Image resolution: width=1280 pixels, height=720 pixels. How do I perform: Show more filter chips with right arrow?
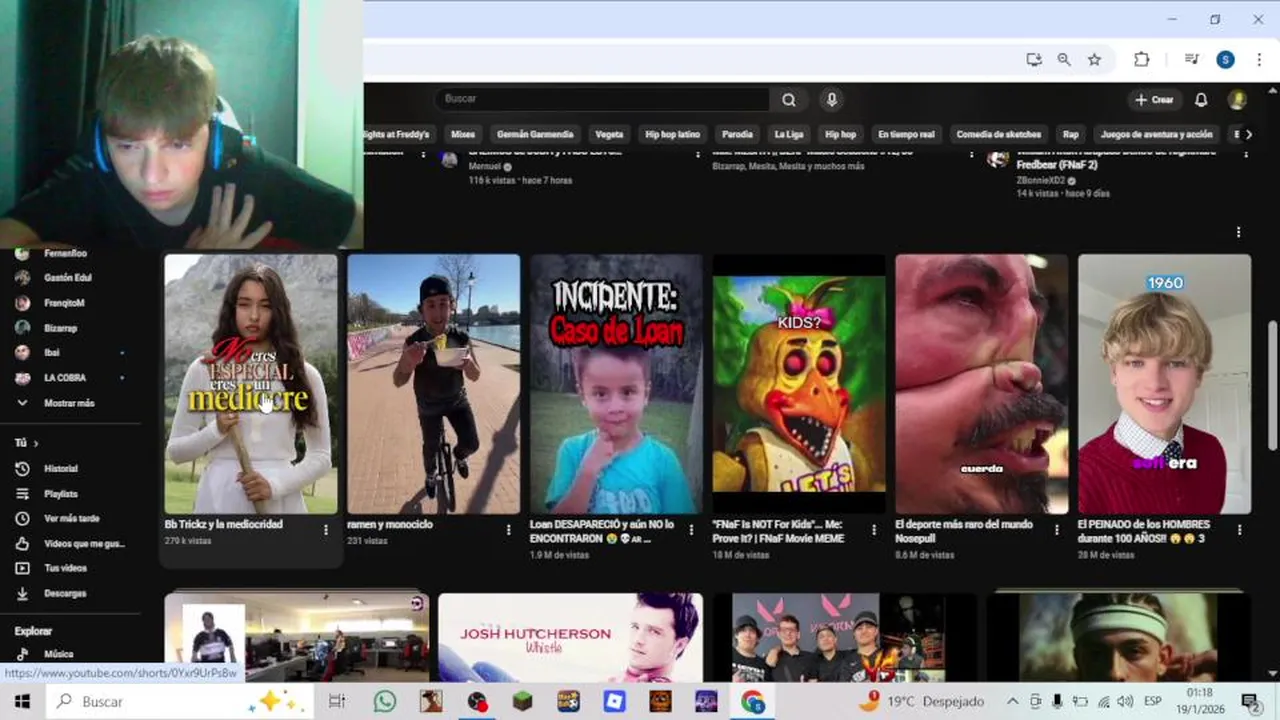coord(1247,134)
